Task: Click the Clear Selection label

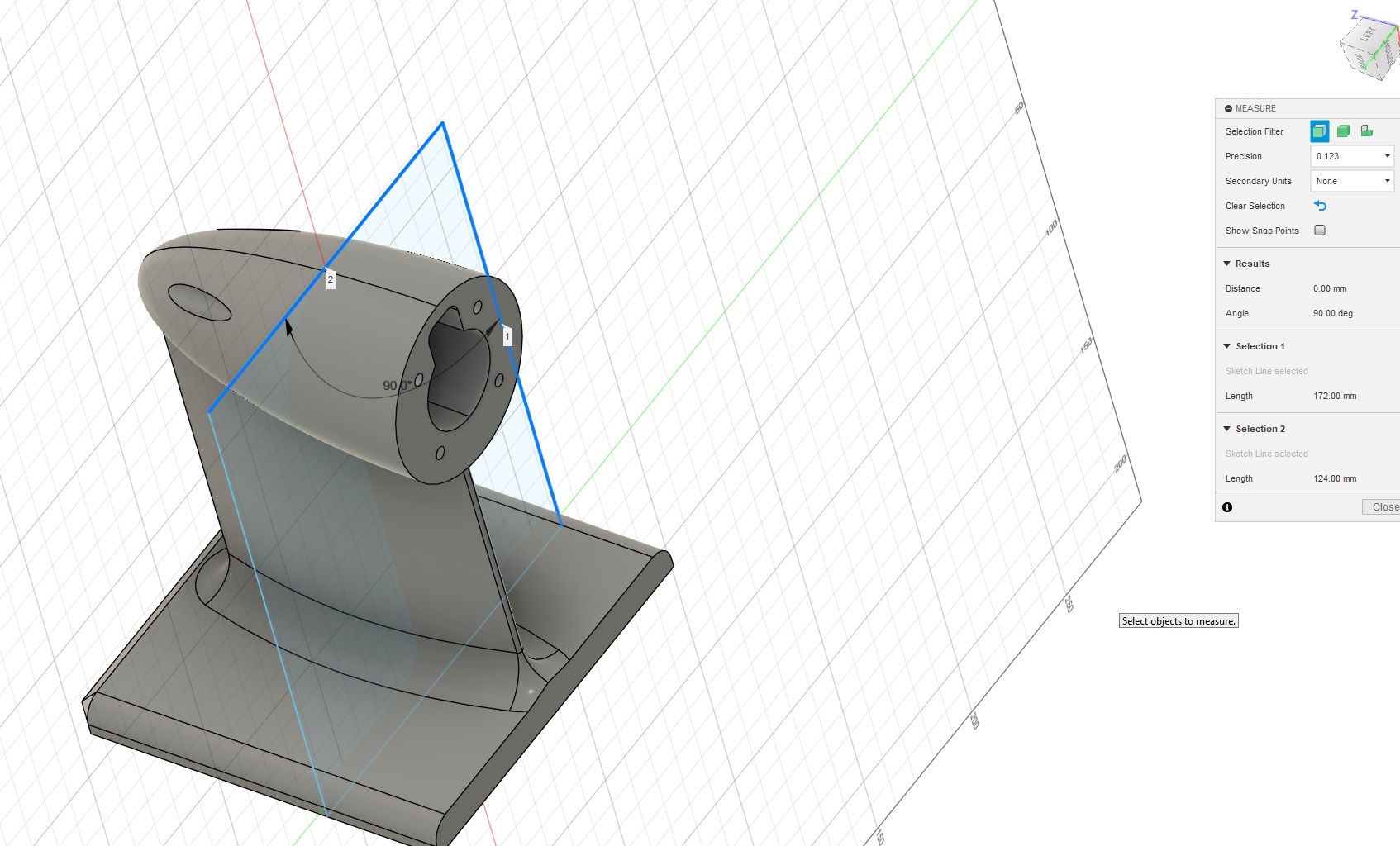Action: [x=1255, y=206]
